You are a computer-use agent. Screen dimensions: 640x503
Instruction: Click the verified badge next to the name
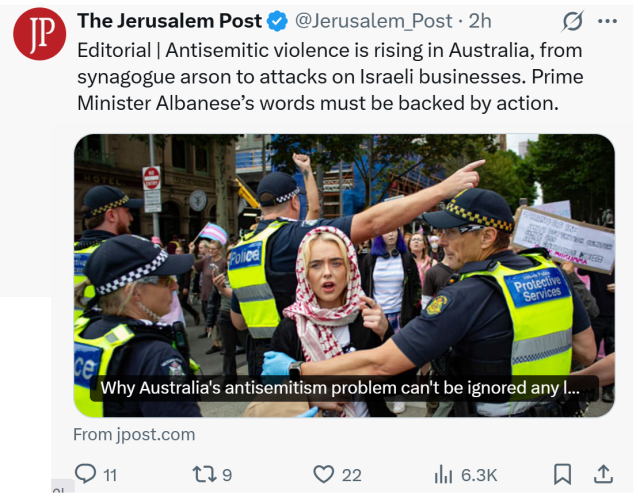[x=277, y=22]
